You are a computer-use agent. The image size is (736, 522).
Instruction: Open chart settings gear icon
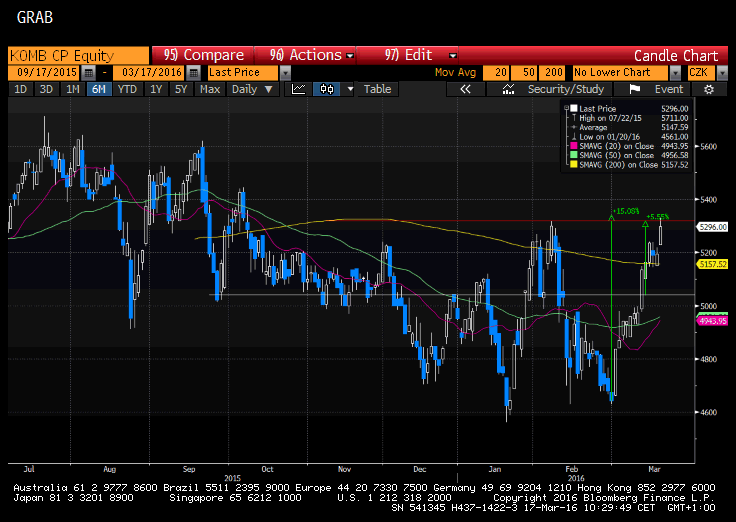(x=709, y=89)
